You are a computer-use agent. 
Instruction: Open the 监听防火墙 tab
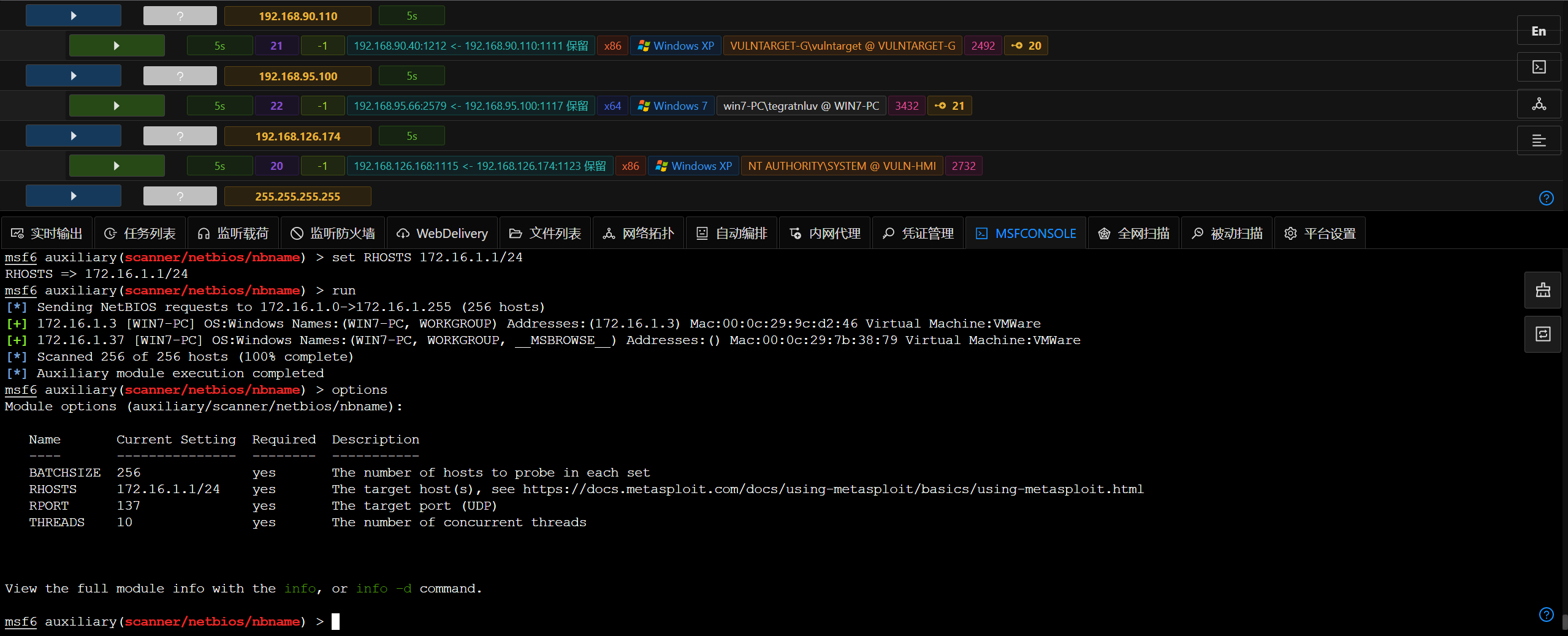coord(333,234)
